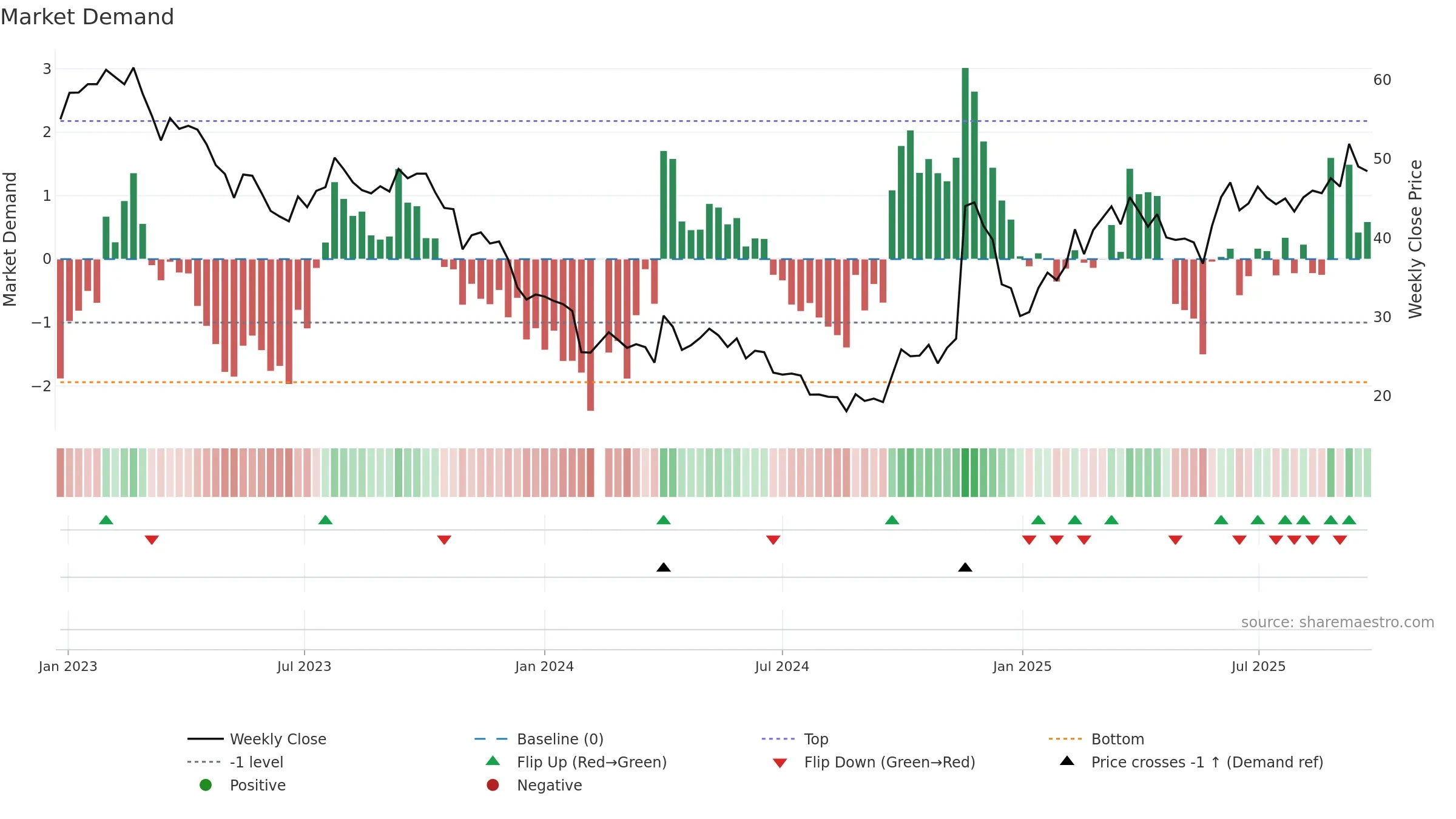
Task: Click the '60' tick on the price axis
Action: click(1383, 80)
